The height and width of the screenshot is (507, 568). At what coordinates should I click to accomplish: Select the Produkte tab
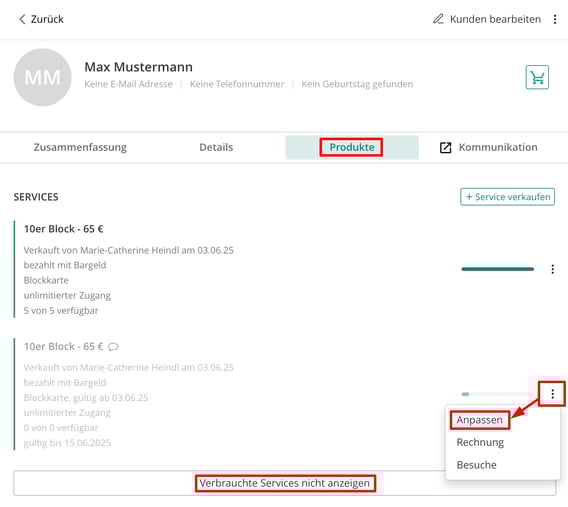(x=352, y=147)
